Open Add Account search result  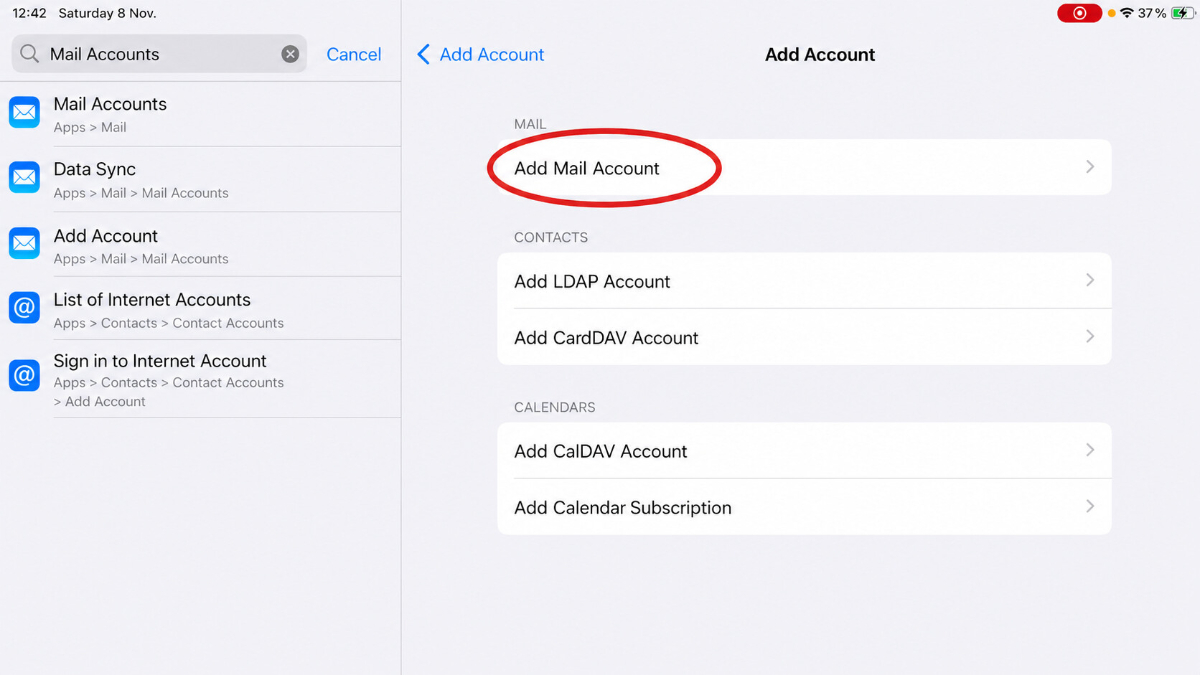200,245
